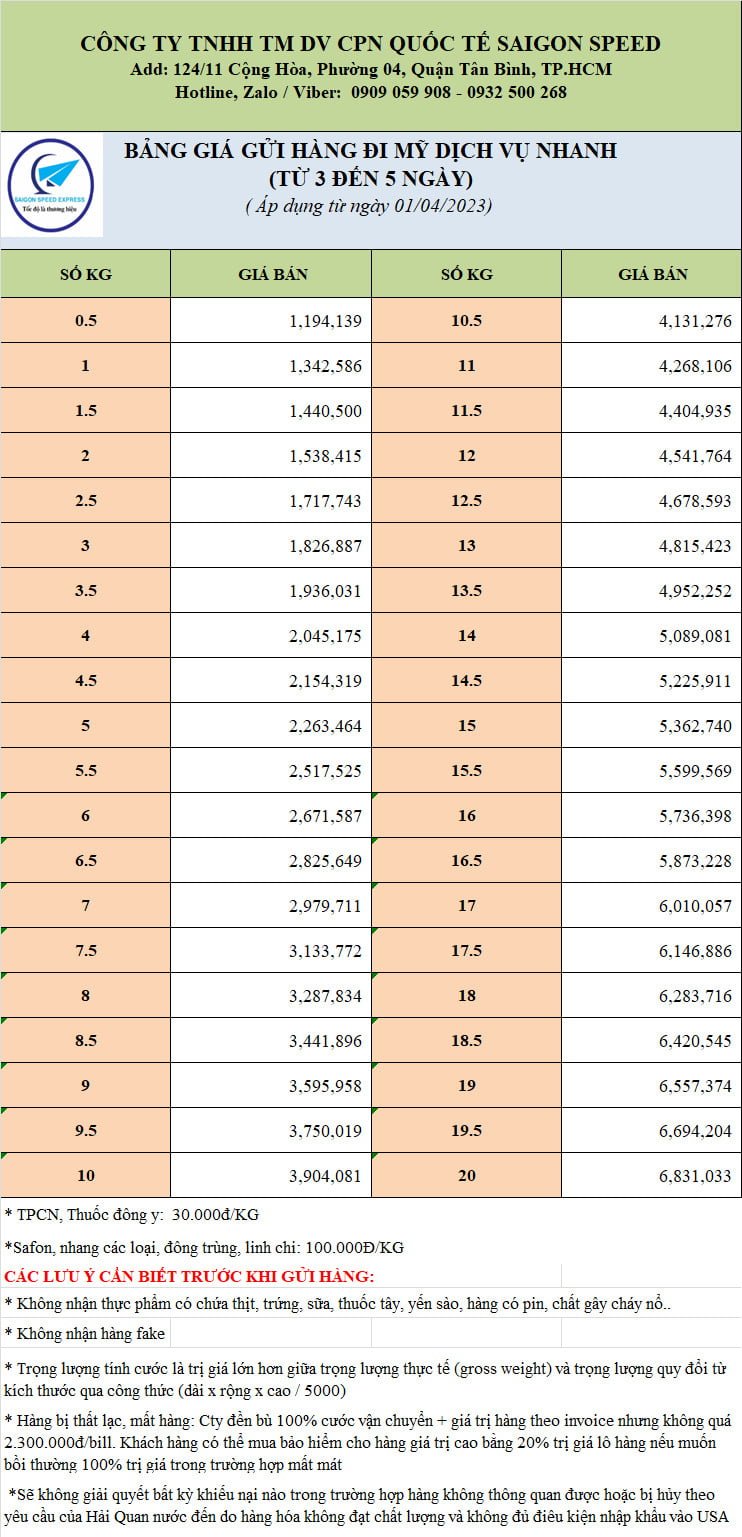
Task: Select the 20 kg weight cell
Action: [466, 1176]
